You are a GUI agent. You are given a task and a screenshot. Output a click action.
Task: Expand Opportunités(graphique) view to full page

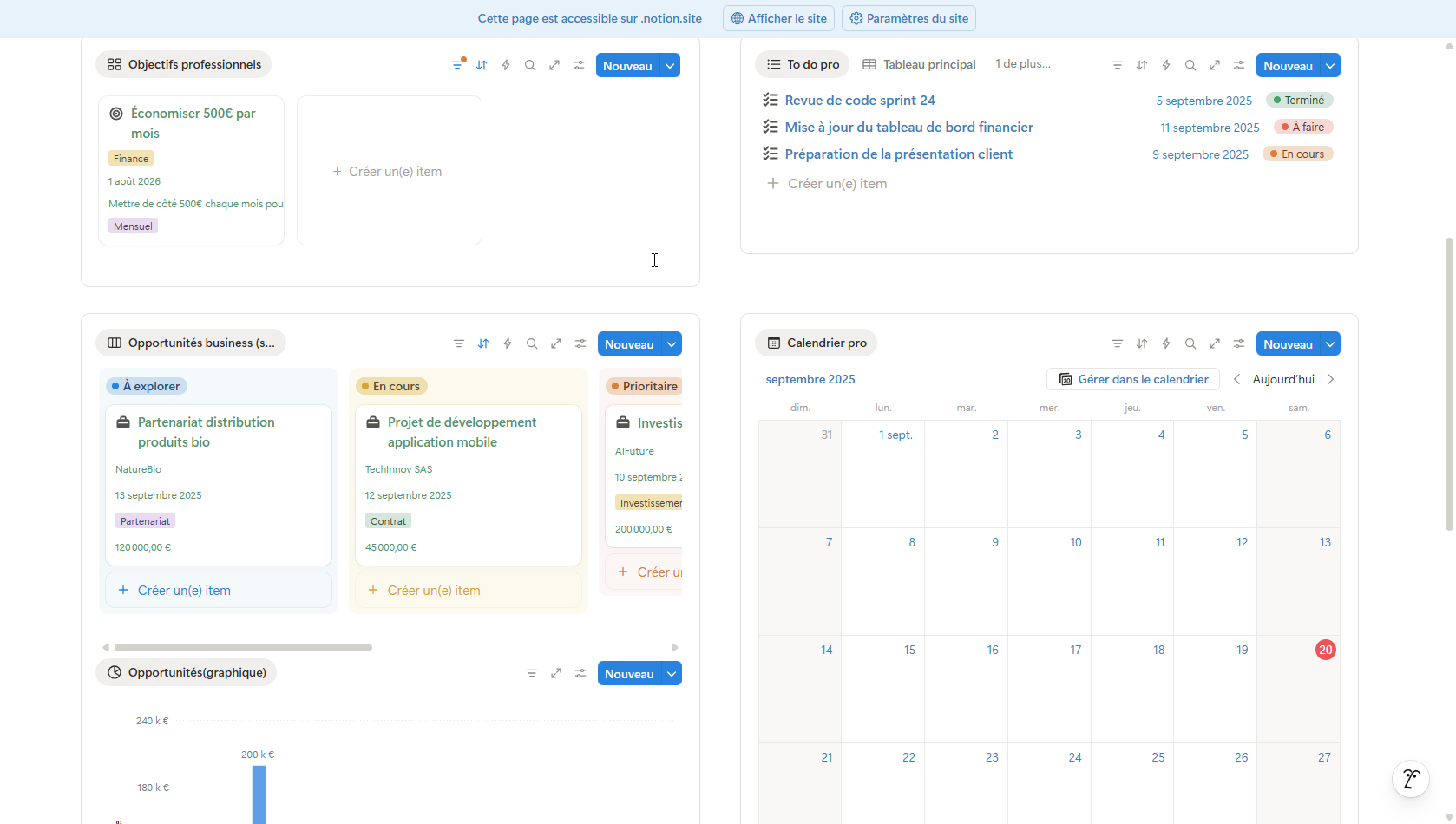pos(556,673)
